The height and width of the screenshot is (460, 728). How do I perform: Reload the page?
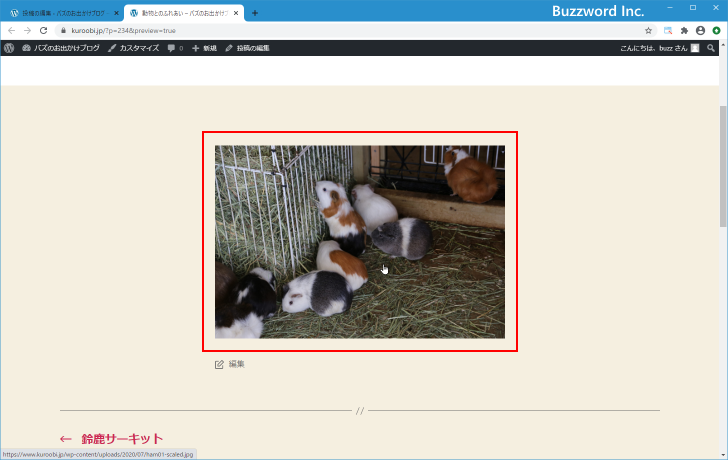43,31
